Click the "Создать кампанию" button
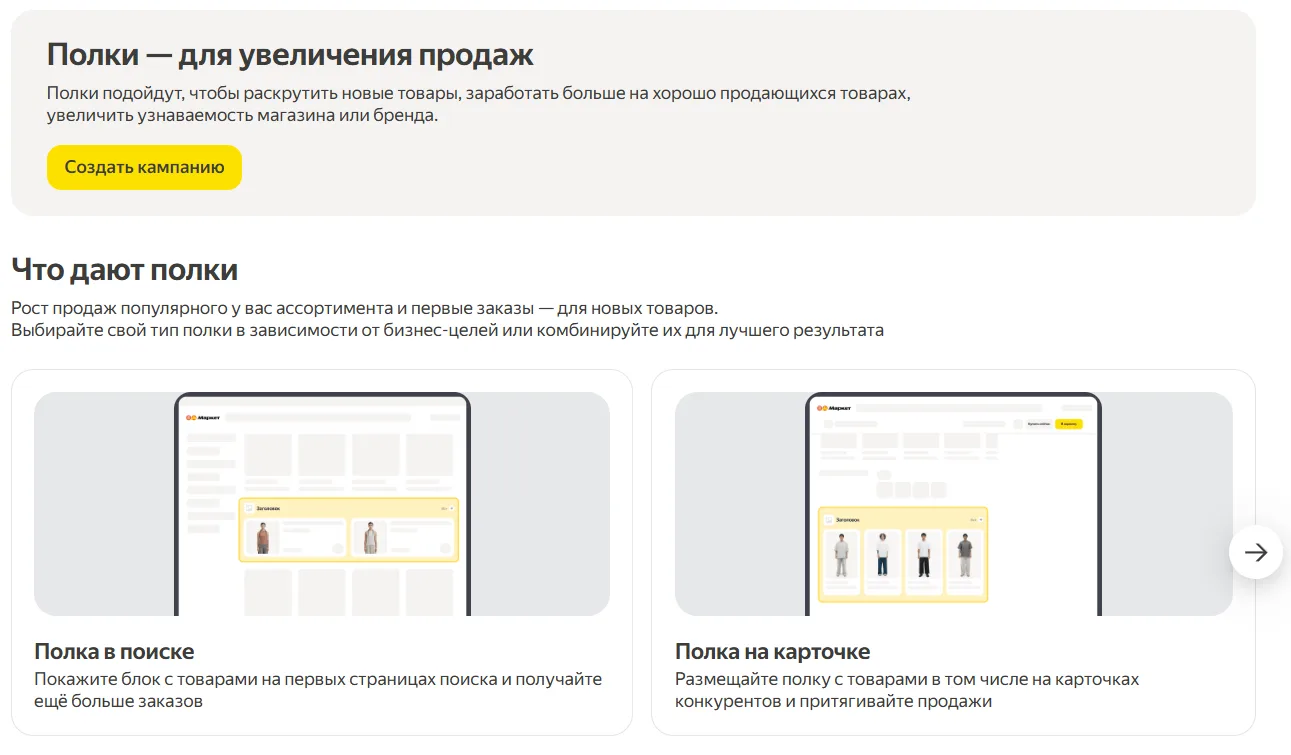Image resolution: width=1291 pixels, height=755 pixels. point(144,167)
